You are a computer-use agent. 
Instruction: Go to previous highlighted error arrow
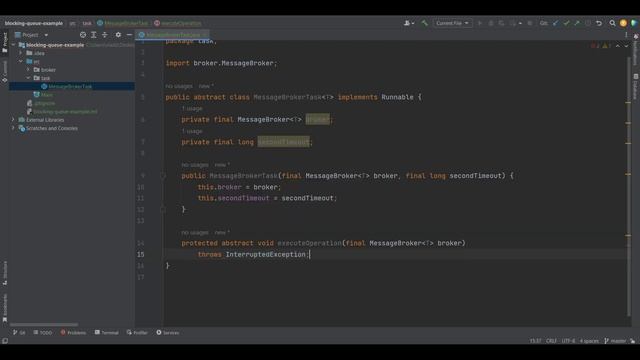click(618, 46)
